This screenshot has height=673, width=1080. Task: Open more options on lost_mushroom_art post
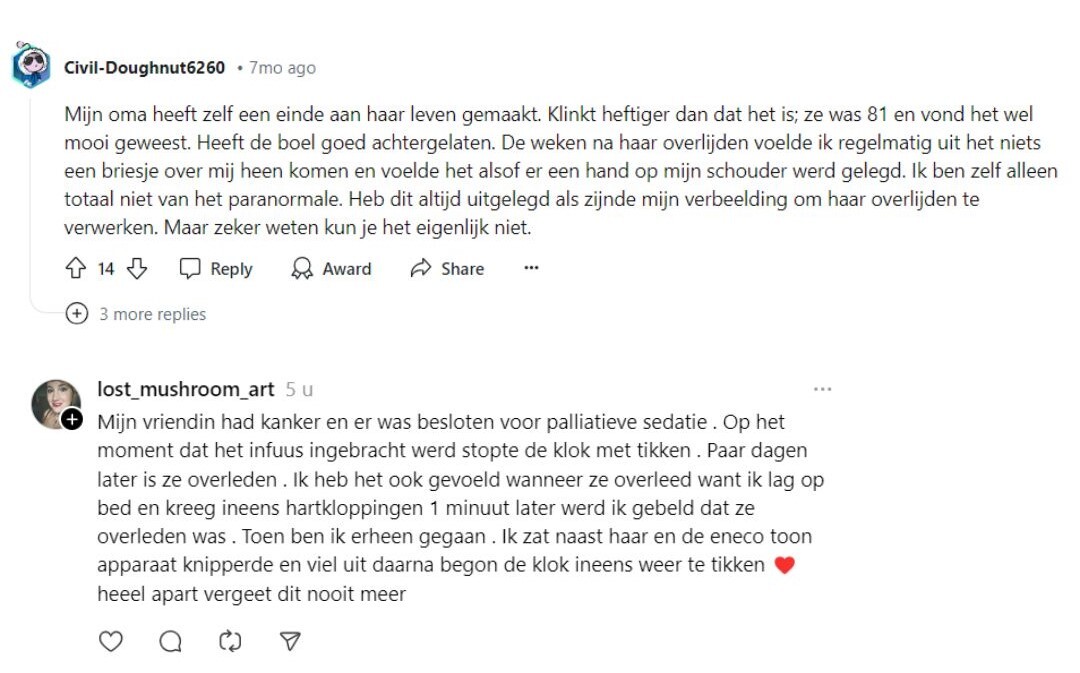coord(822,389)
